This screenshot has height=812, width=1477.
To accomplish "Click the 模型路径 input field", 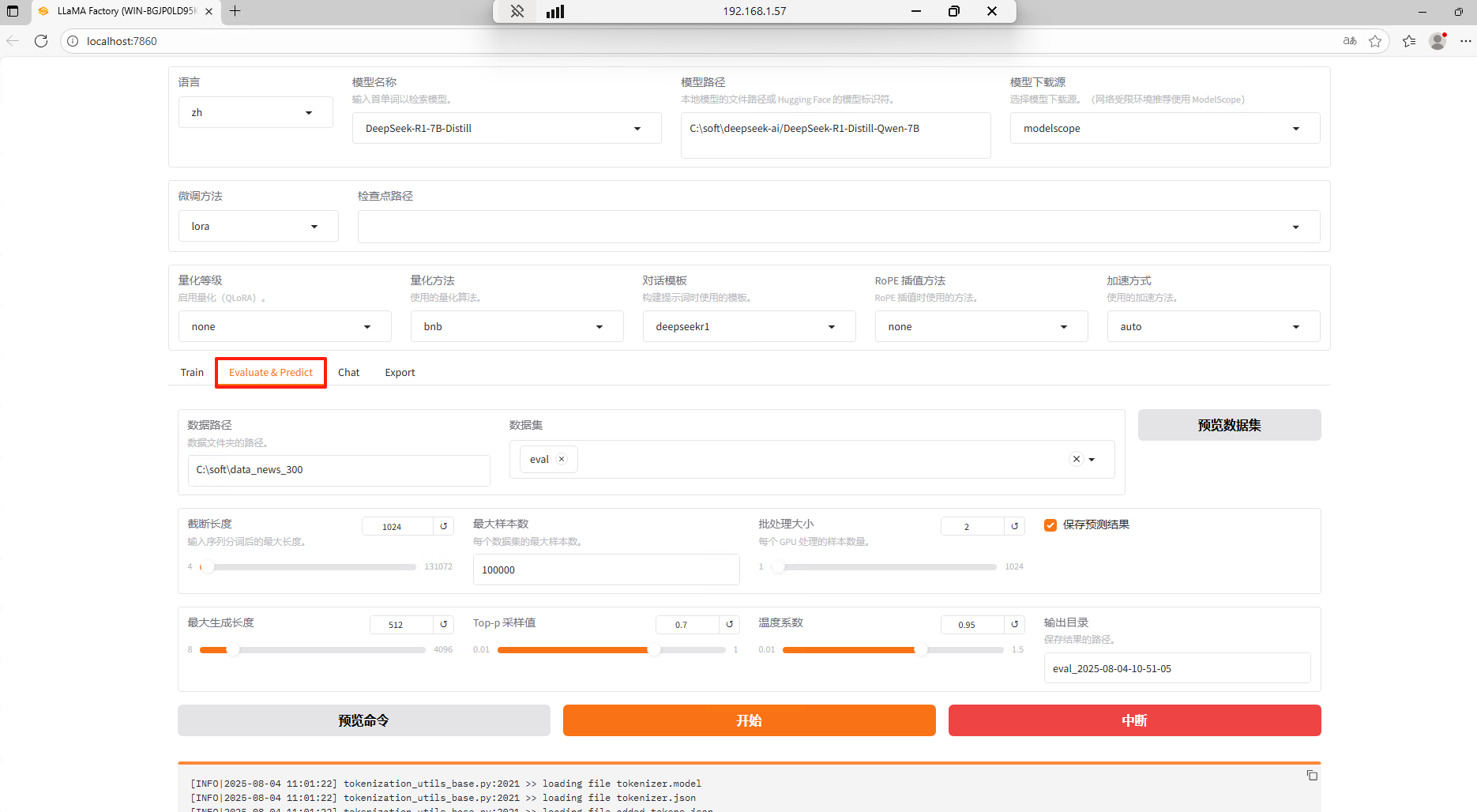I will click(836, 135).
